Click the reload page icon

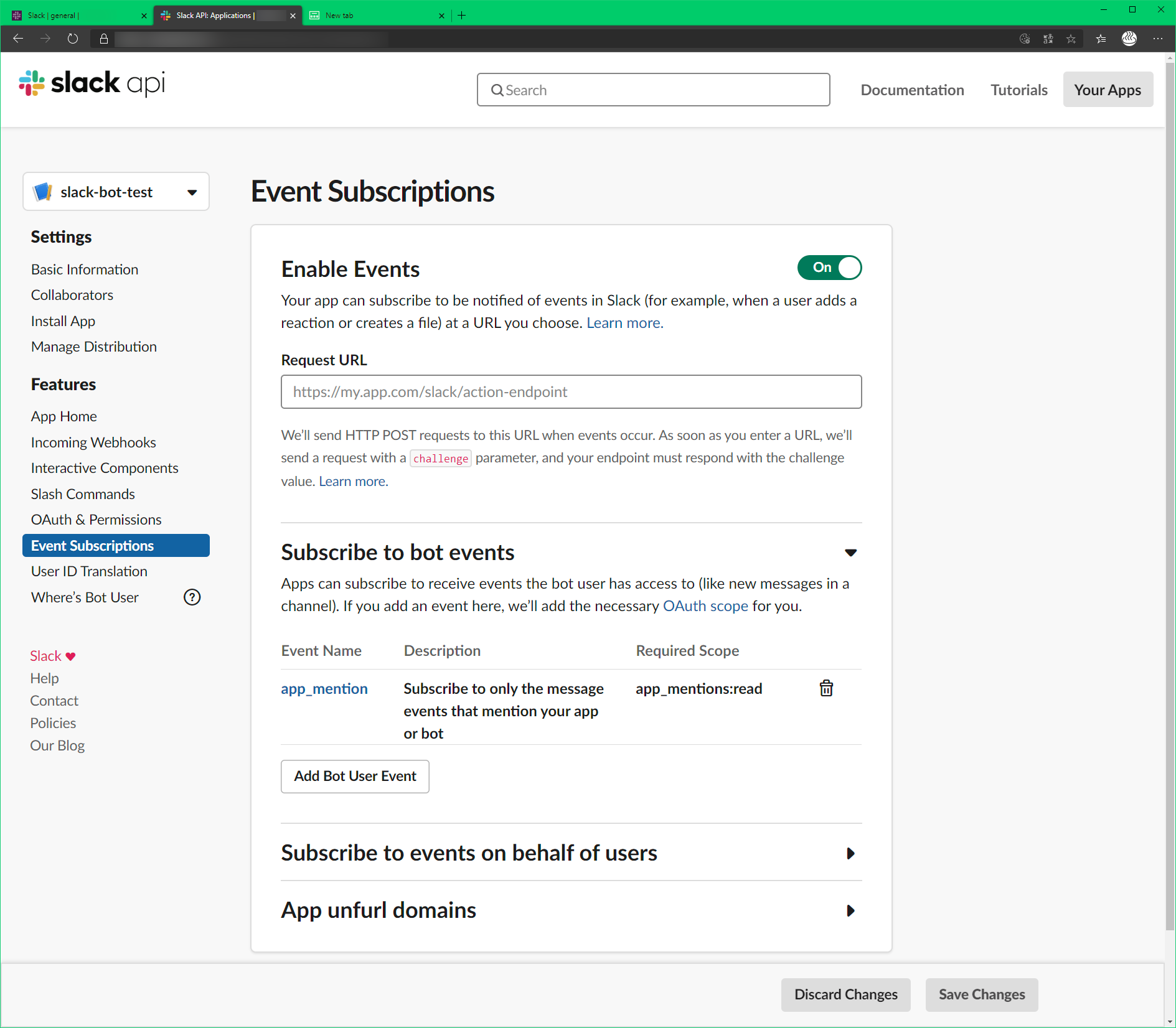pyautogui.click(x=72, y=38)
